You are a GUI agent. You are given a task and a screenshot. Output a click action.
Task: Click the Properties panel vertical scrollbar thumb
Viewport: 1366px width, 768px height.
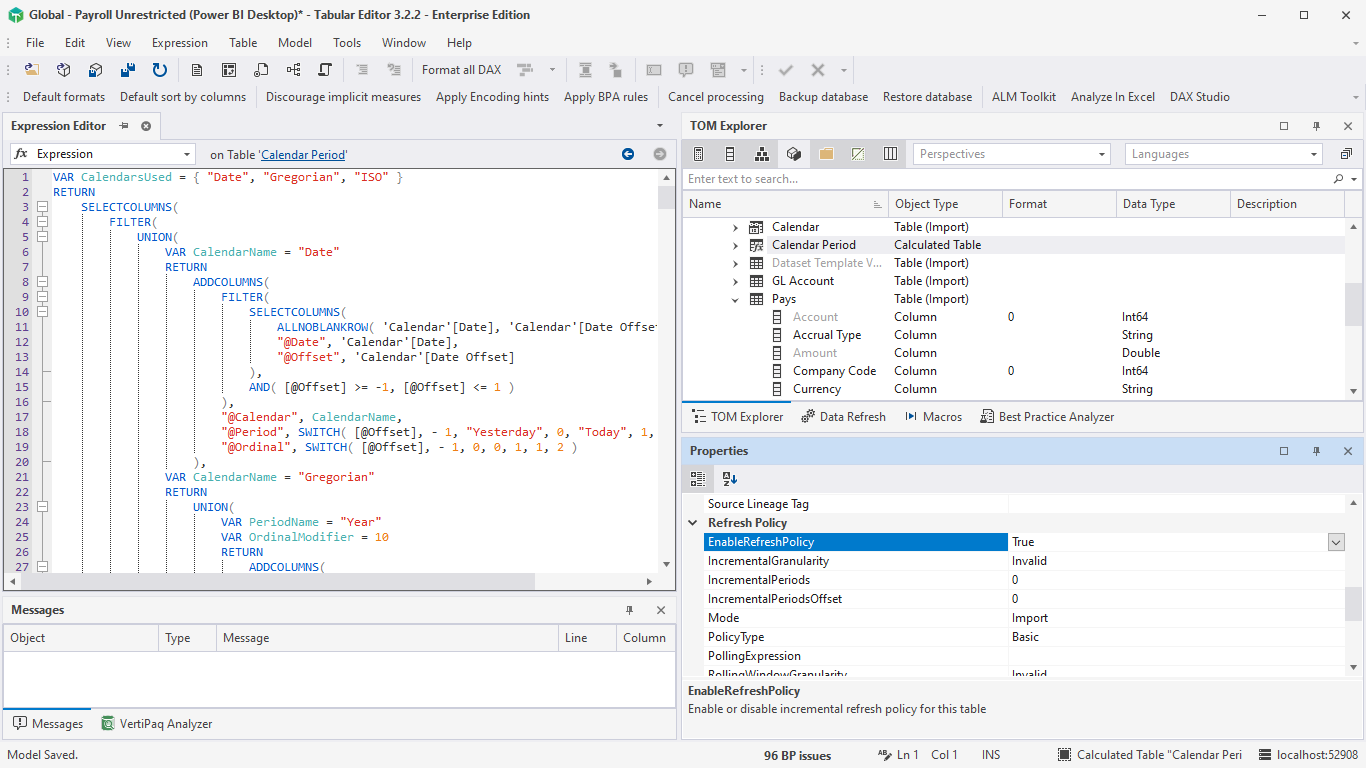(x=1354, y=605)
